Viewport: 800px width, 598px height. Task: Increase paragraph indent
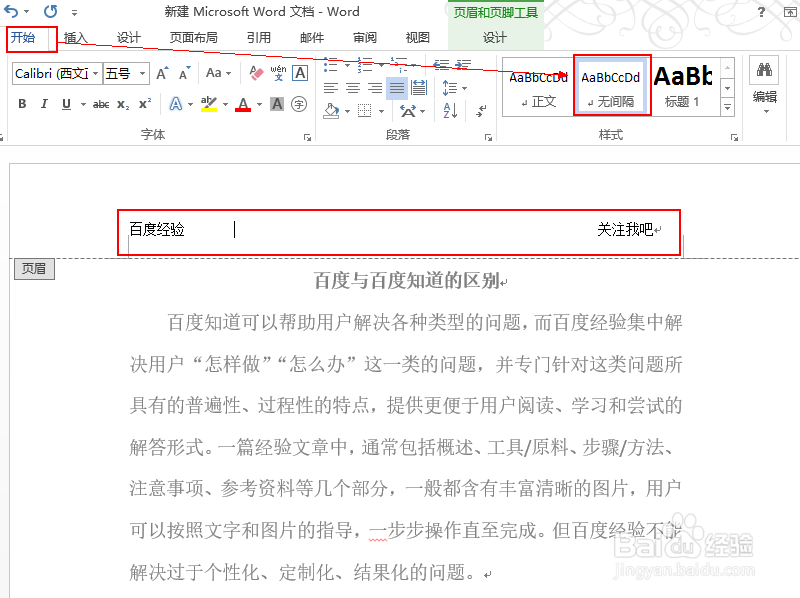tap(463, 65)
